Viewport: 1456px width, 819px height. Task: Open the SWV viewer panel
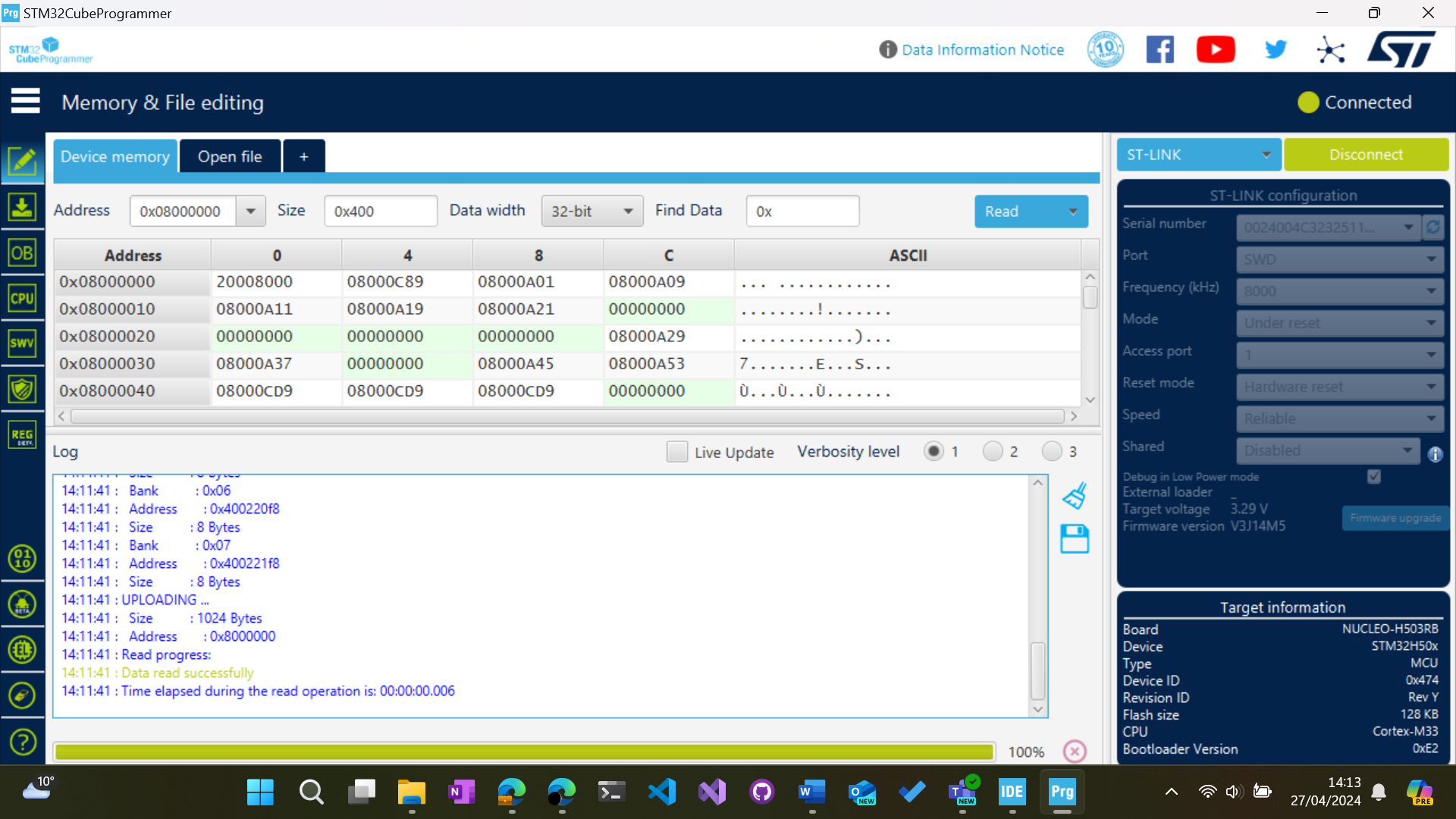tap(23, 344)
